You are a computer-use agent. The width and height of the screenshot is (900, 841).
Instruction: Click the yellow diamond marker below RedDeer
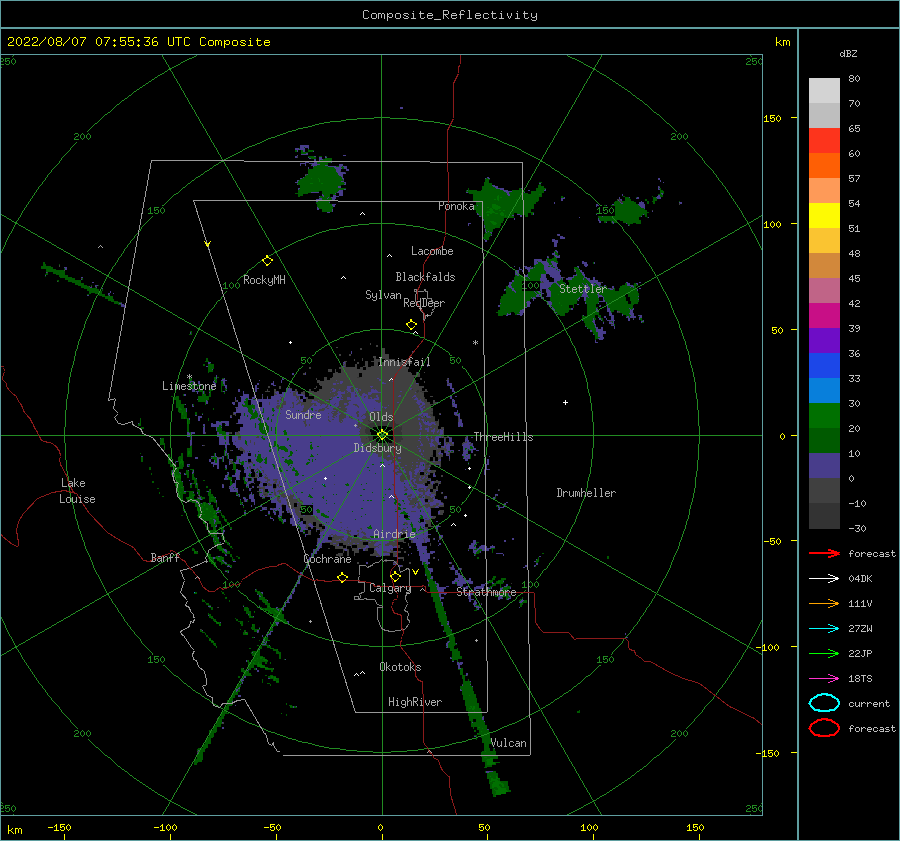click(412, 325)
